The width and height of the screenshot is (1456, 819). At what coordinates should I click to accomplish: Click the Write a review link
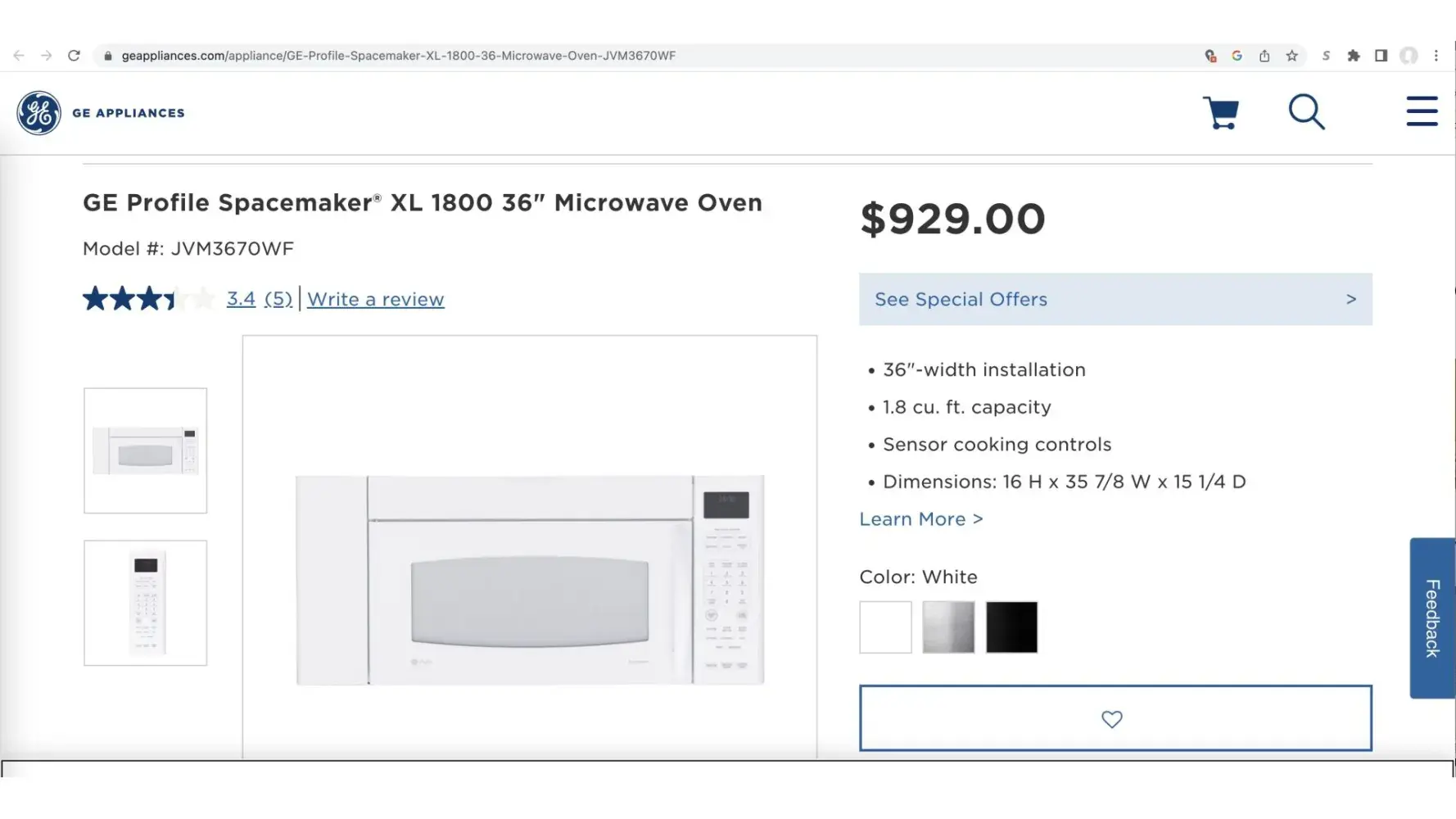[375, 300]
